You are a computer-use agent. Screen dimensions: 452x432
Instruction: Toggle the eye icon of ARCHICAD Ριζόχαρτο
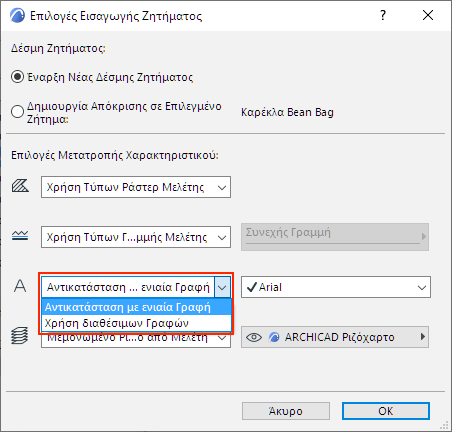tap(254, 337)
